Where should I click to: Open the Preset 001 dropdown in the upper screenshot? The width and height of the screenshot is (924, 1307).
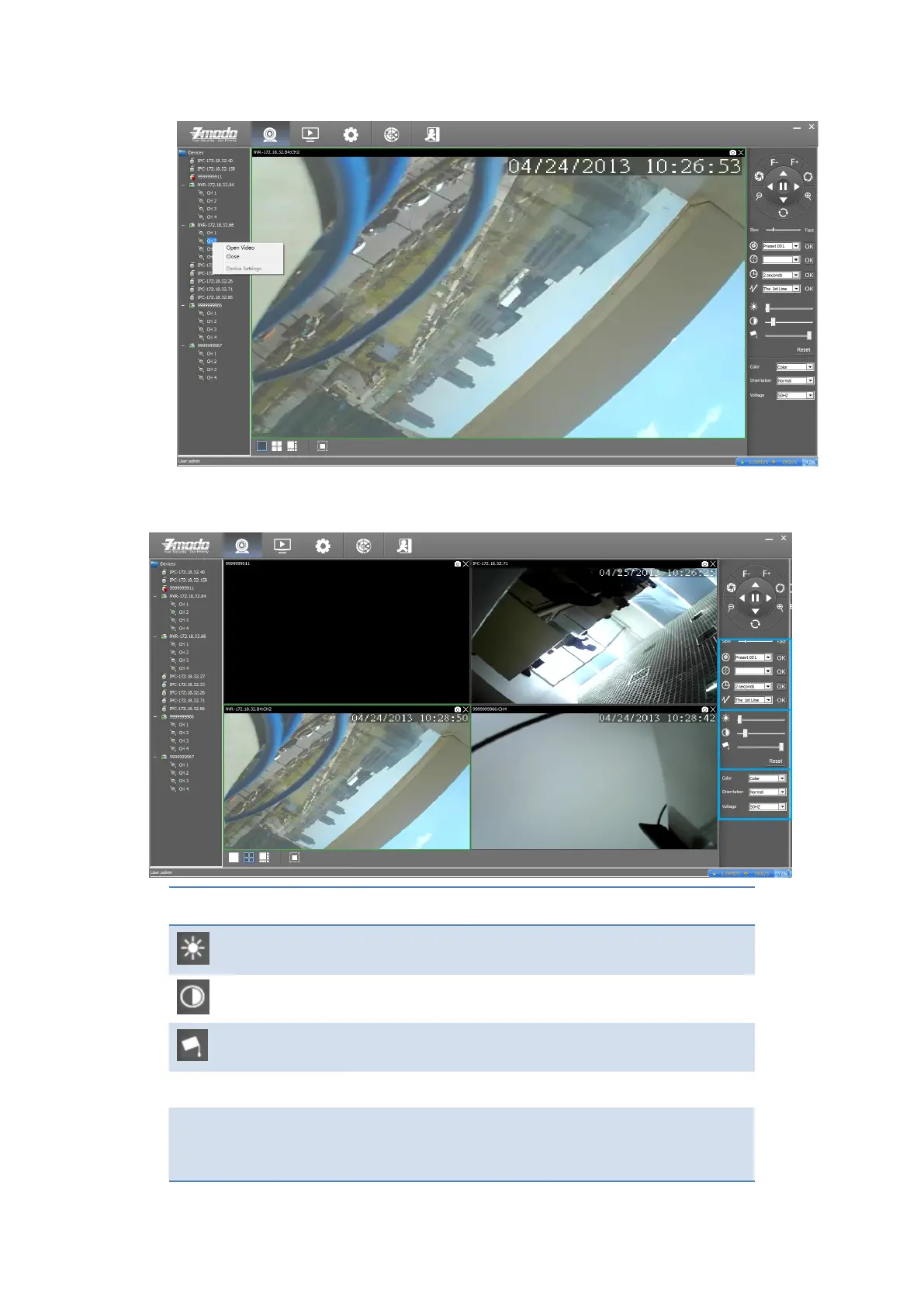795,246
